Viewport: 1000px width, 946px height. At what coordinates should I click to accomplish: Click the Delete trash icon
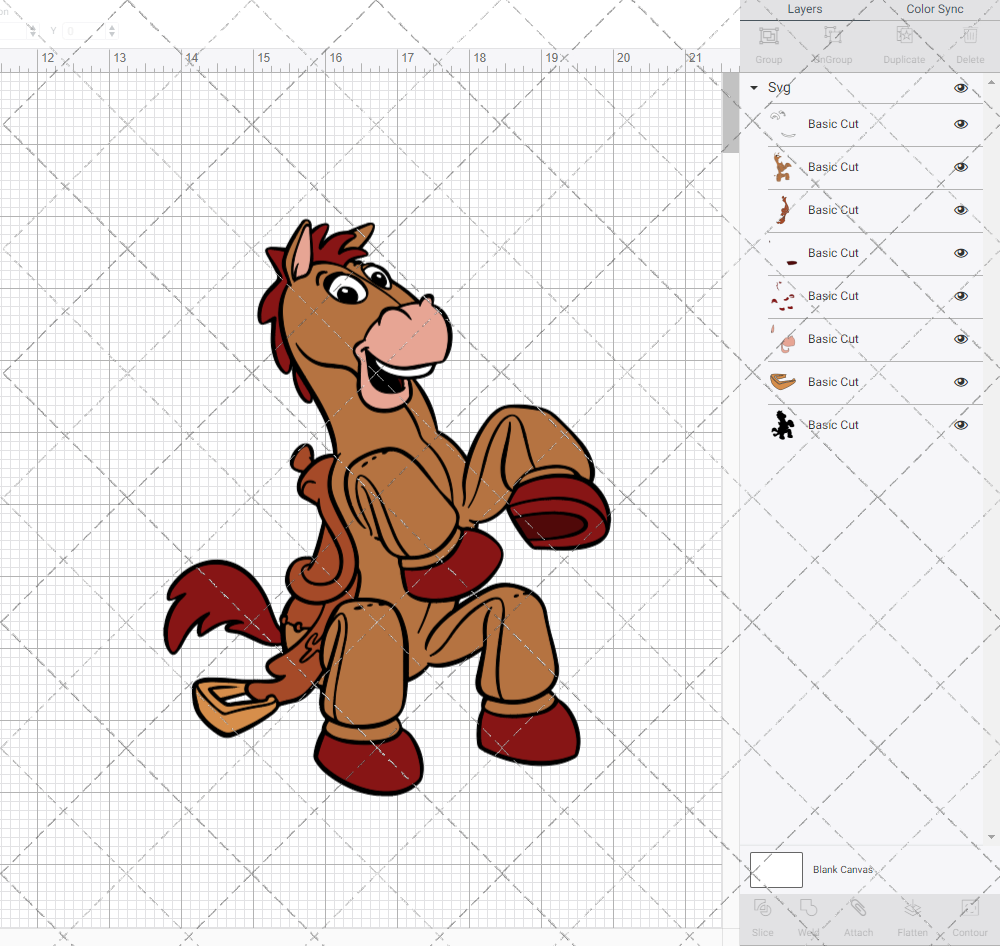tap(969, 36)
